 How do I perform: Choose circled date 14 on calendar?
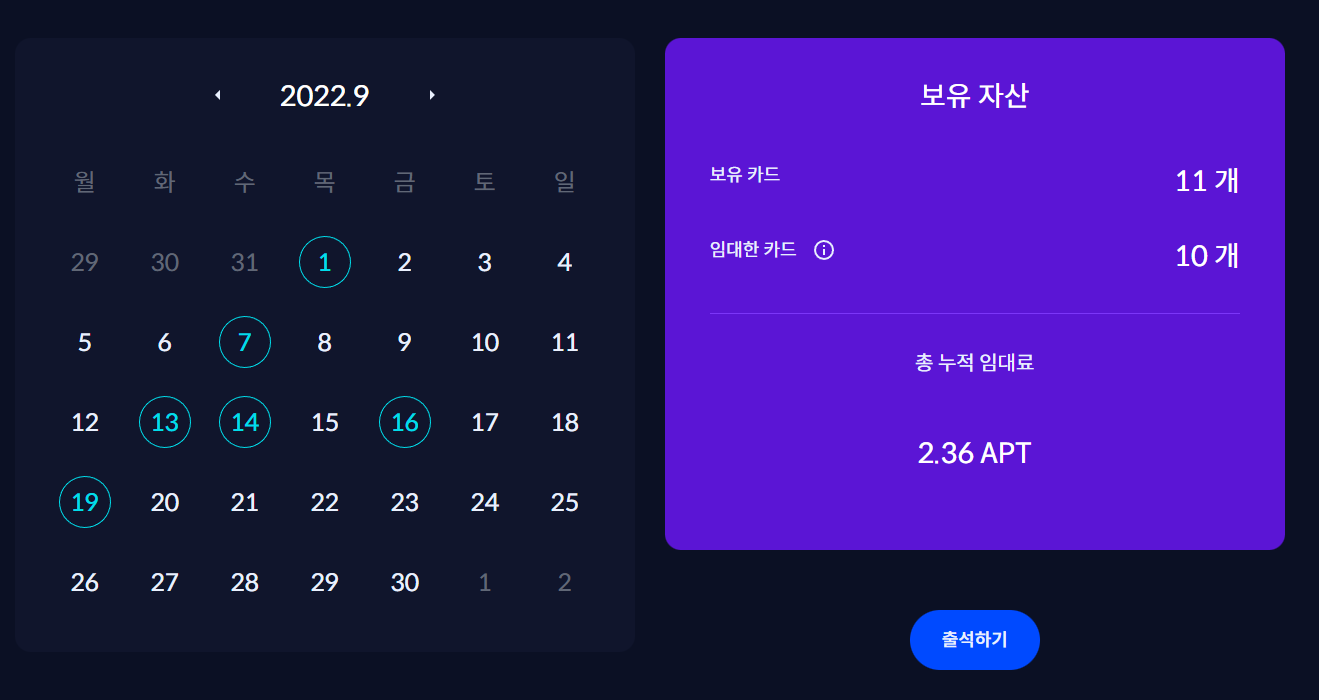(x=245, y=422)
